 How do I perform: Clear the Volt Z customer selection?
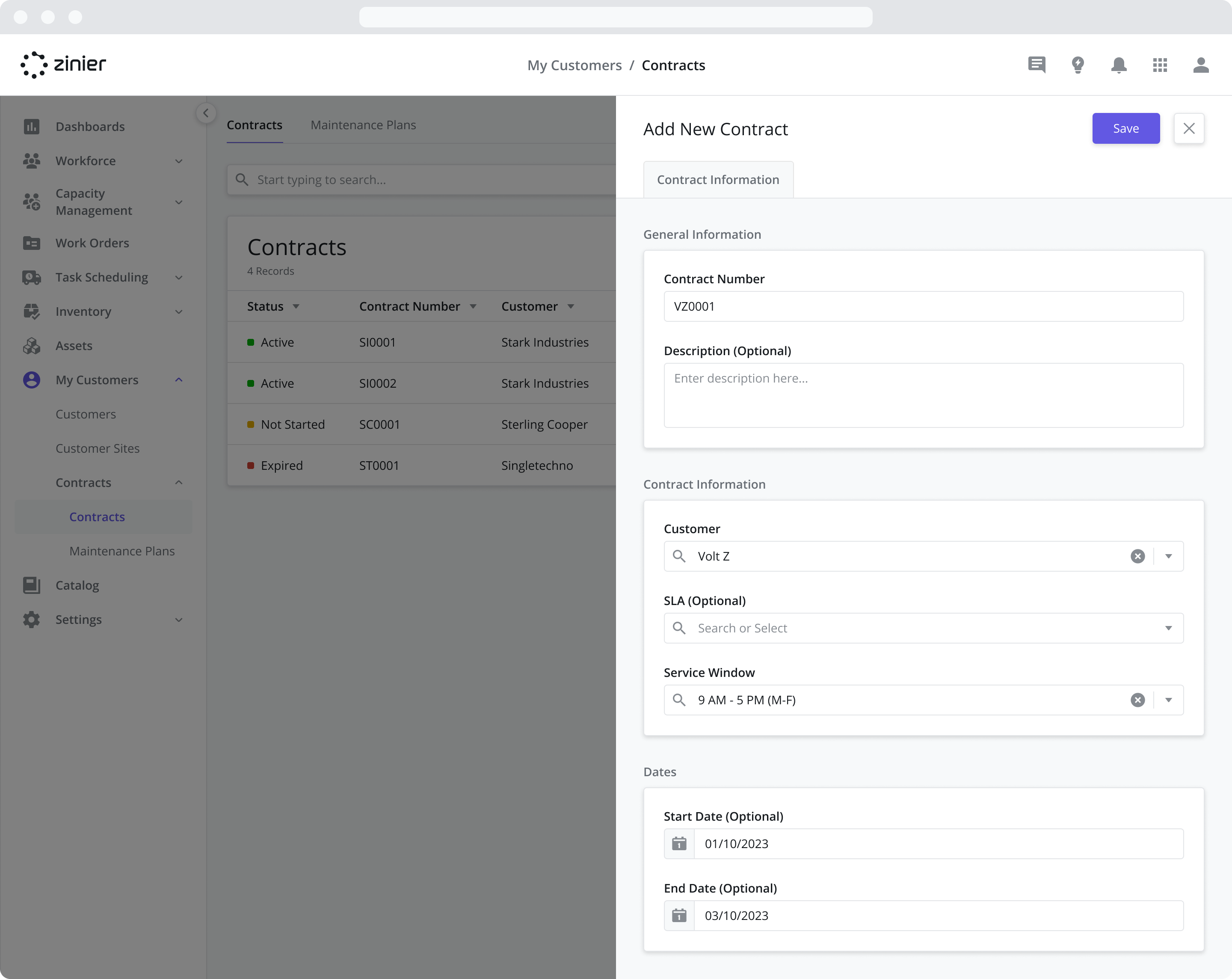tap(1138, 555)
